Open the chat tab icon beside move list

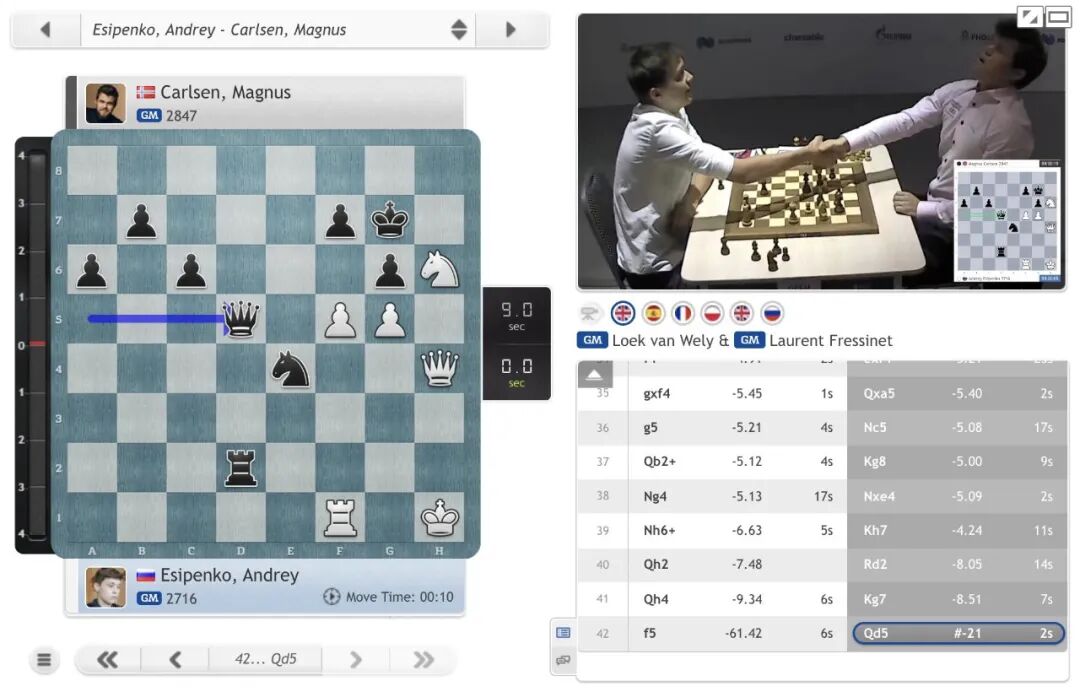coord(563,660)
